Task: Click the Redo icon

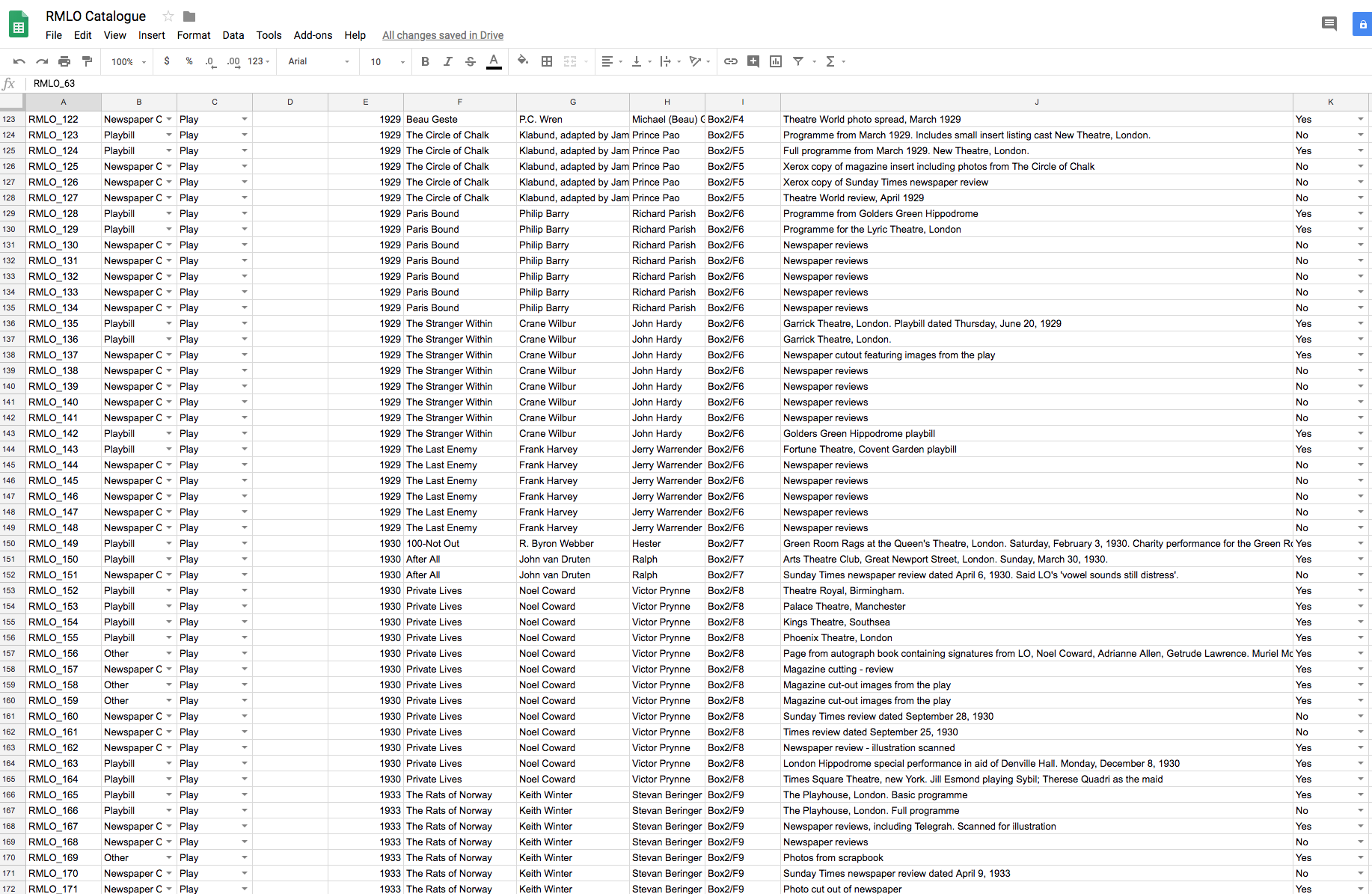Action: coord(42,61)
